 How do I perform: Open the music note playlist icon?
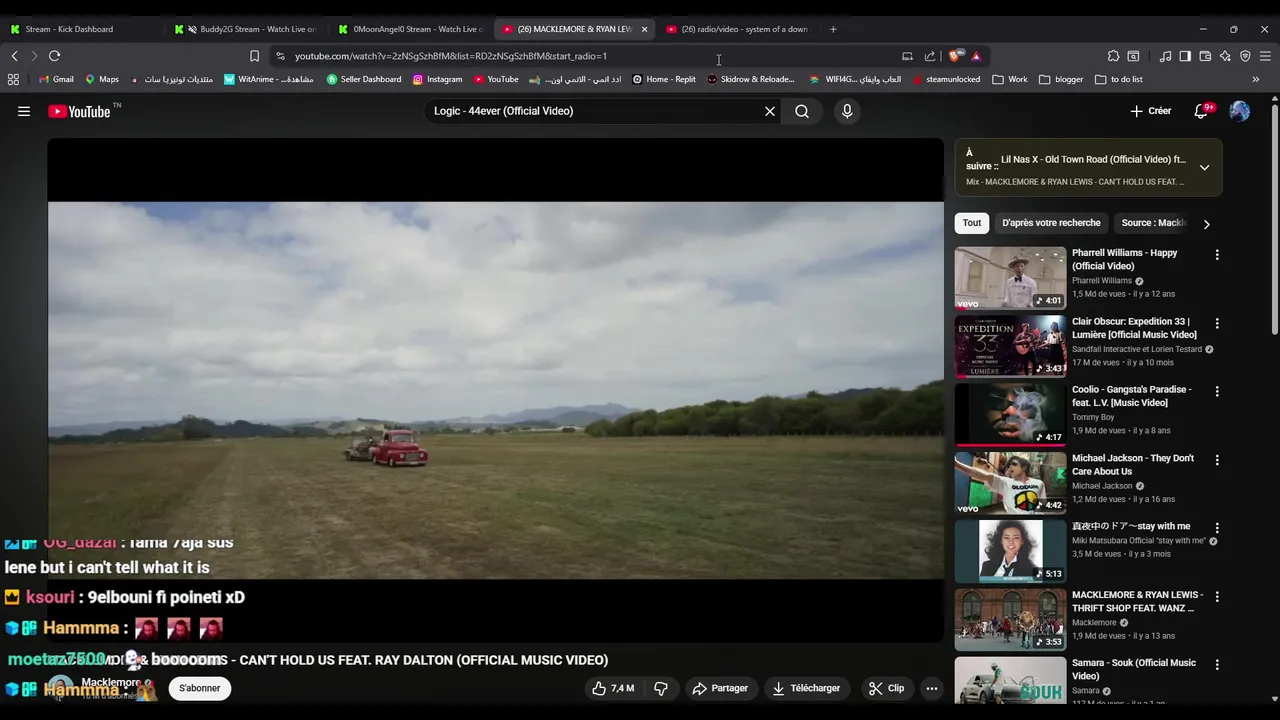pos(1165,56)
